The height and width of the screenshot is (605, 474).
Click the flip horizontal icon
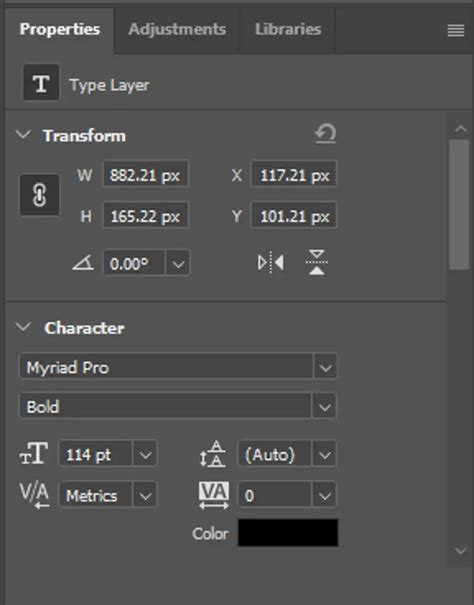271,262
